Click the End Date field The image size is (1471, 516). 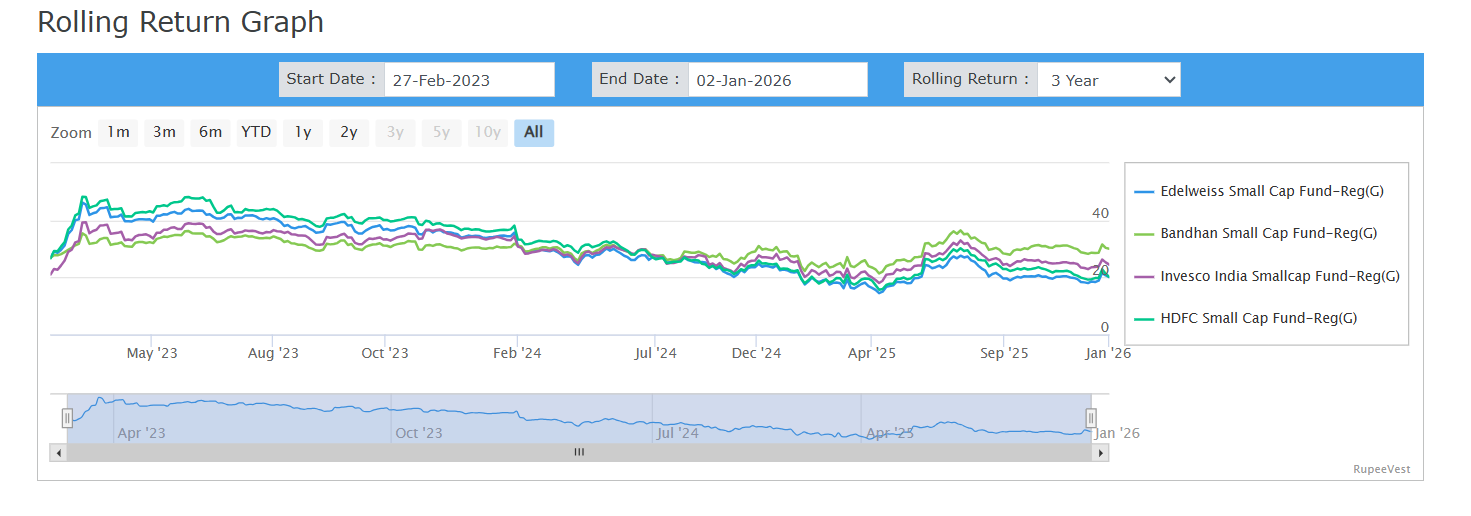click(x=776, y=80)
